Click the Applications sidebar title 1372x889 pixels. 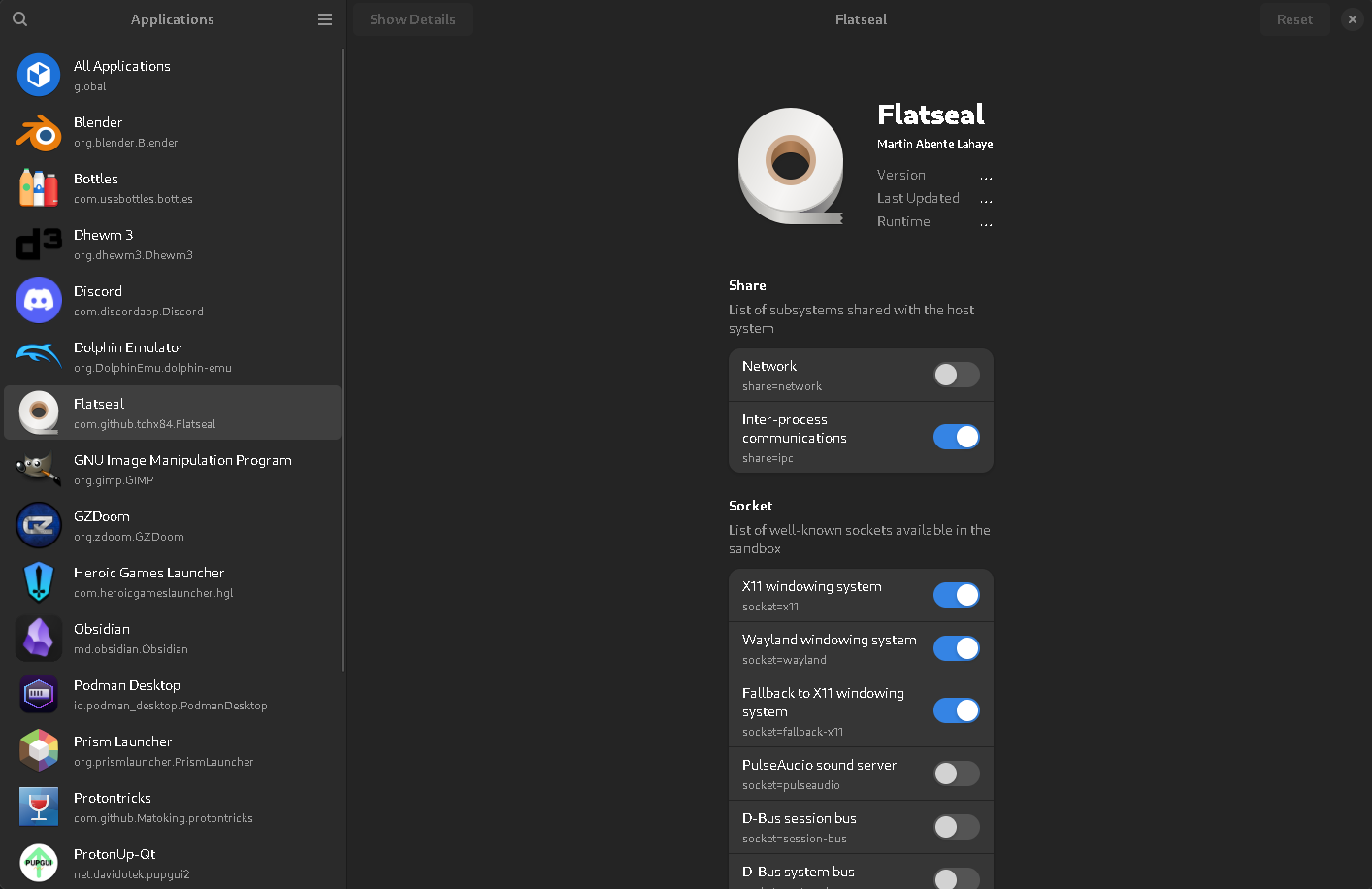click(173, 19)
